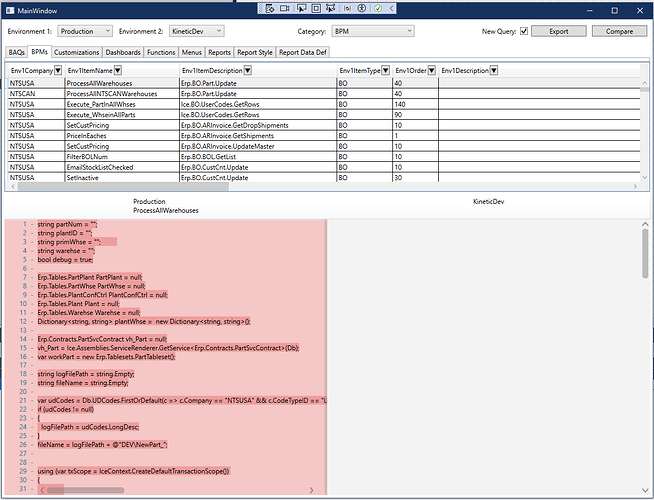Image resolution: width=654 pixels, height=500 pixels.
Task: Click the MainWindow app icon in the title bar
Action: point(10,10)
